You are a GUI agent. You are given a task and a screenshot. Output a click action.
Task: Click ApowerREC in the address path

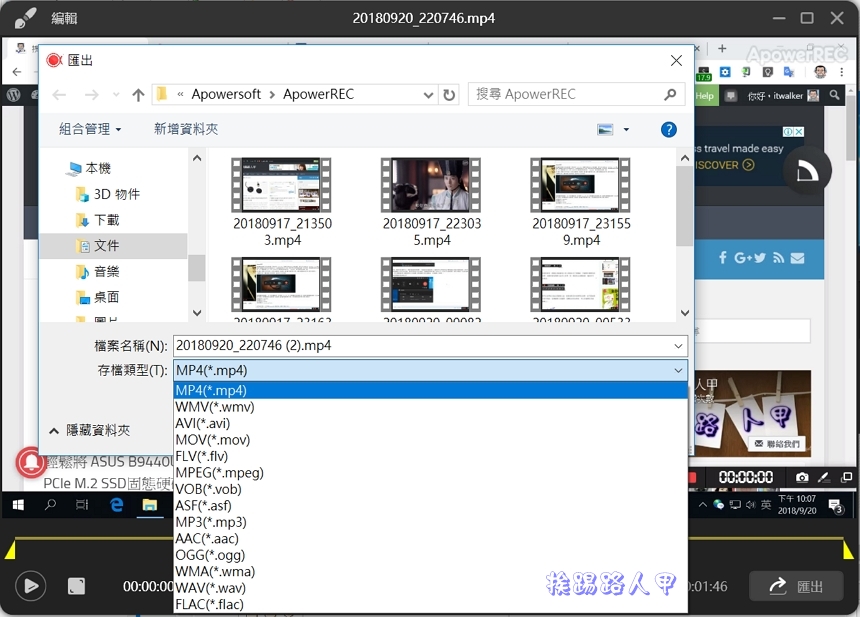click(318, 94)
